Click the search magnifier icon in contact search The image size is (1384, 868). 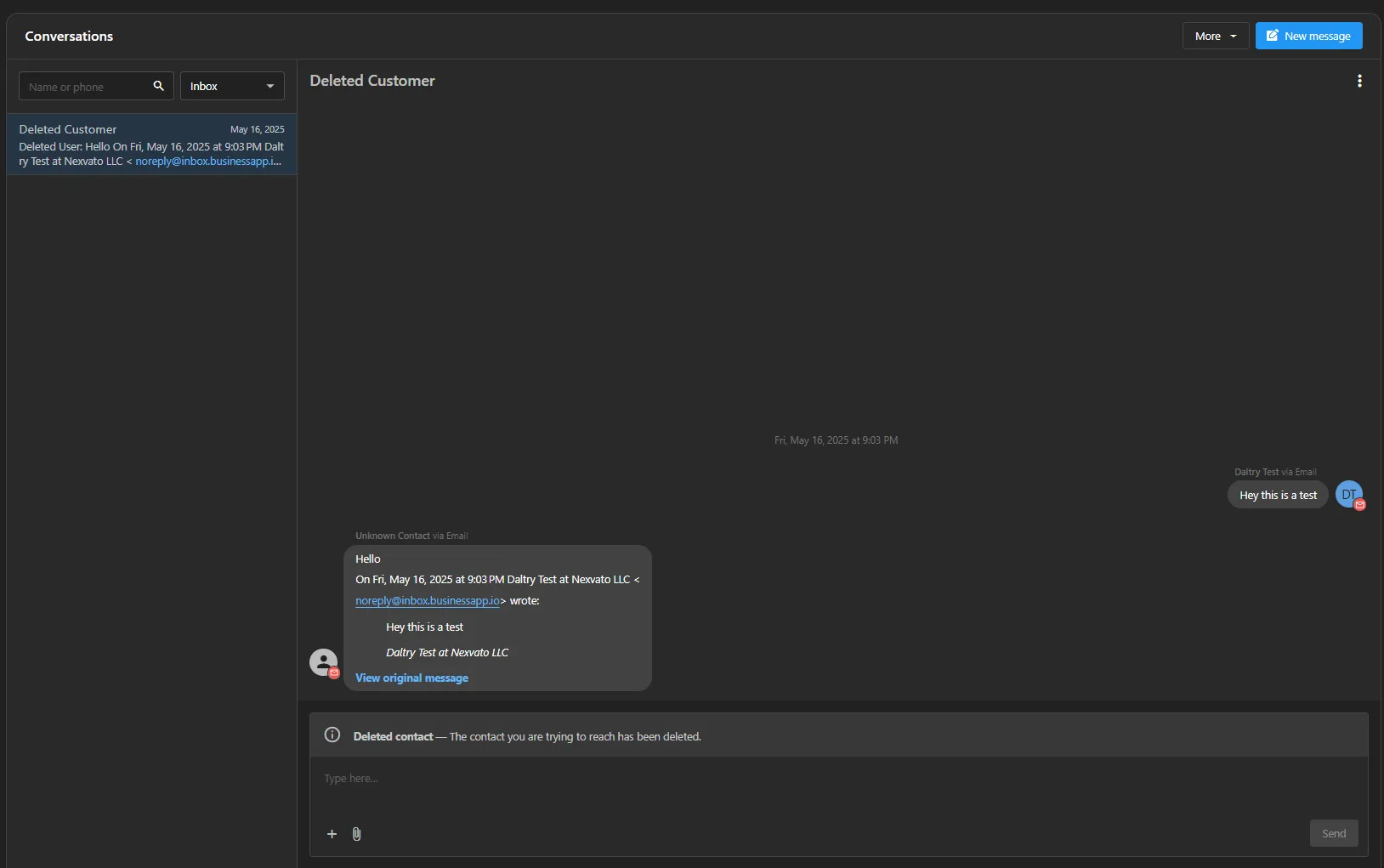[x=158, y=86]
